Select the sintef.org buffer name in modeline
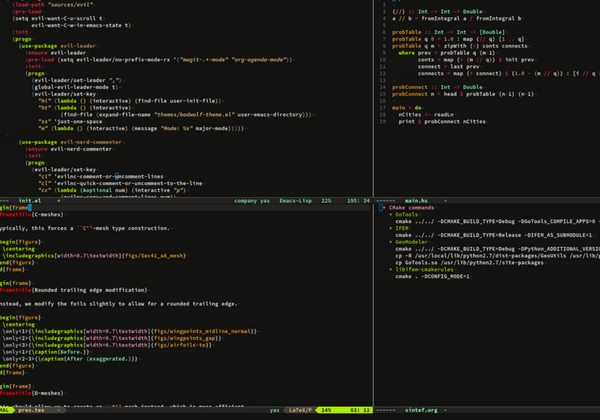The image size is (600, 420). (x=421, y=410)
